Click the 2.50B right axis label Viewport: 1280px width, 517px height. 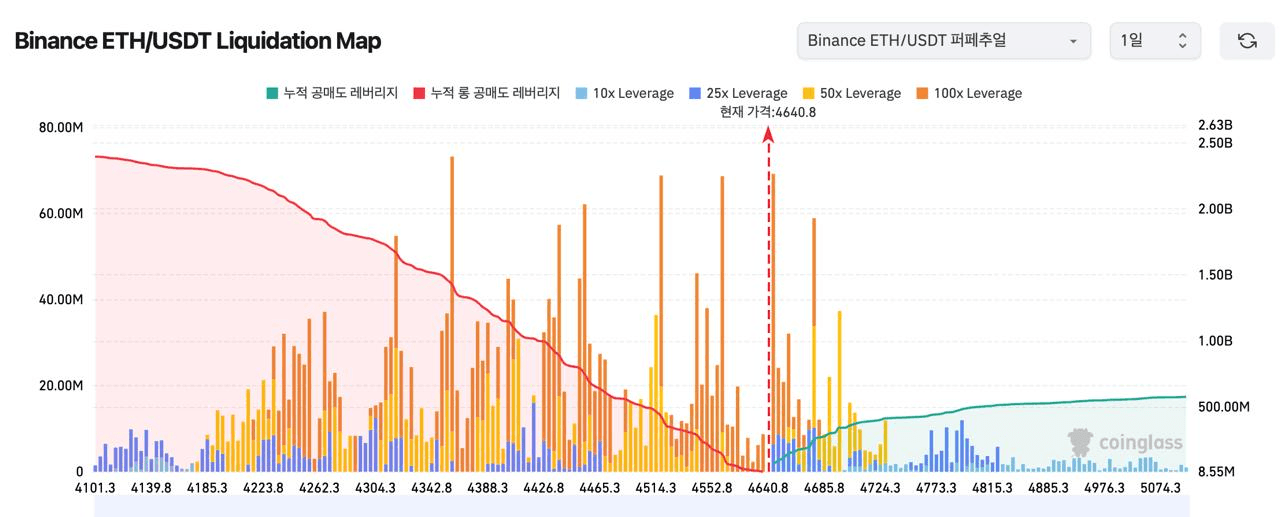click(1215, 143)
